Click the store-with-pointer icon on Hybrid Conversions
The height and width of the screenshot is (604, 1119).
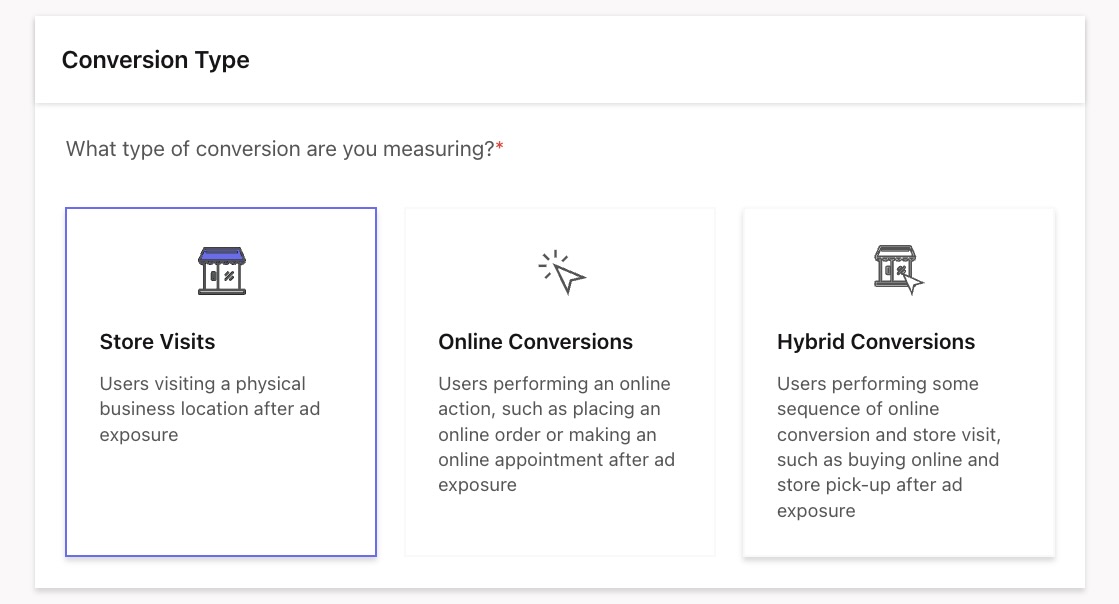898,268
